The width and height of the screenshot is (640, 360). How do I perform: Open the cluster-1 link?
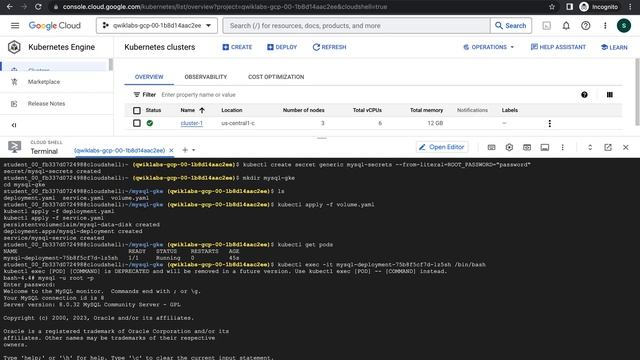pos(191,123)
